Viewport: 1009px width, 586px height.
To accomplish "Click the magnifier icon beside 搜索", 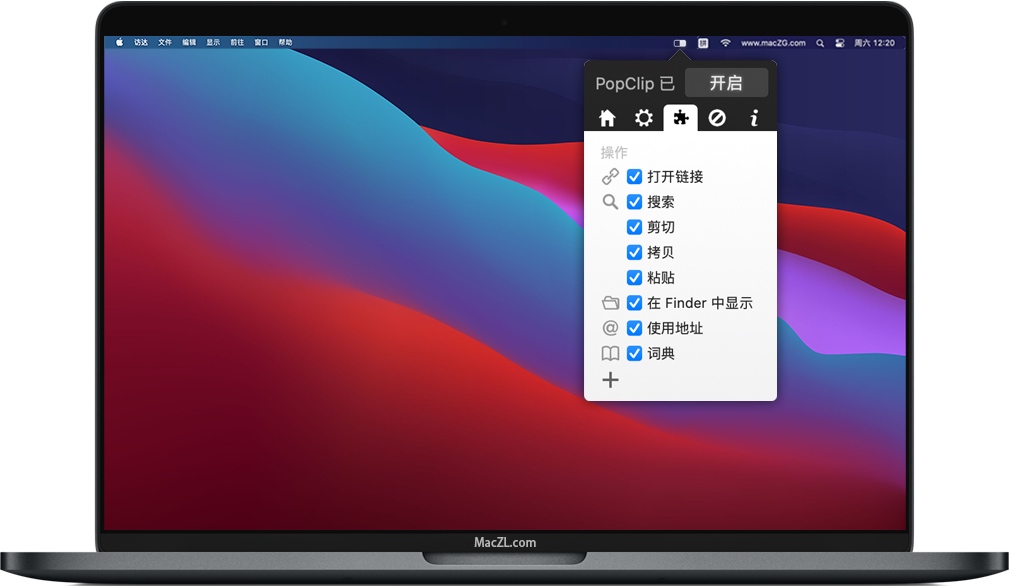I will pos(610,201).
